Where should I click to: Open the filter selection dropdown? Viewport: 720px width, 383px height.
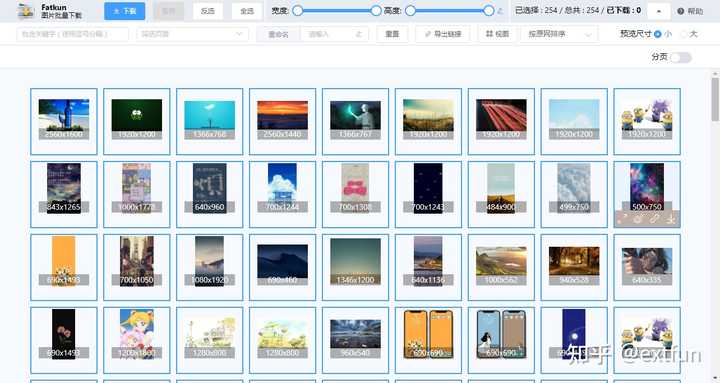192,34
